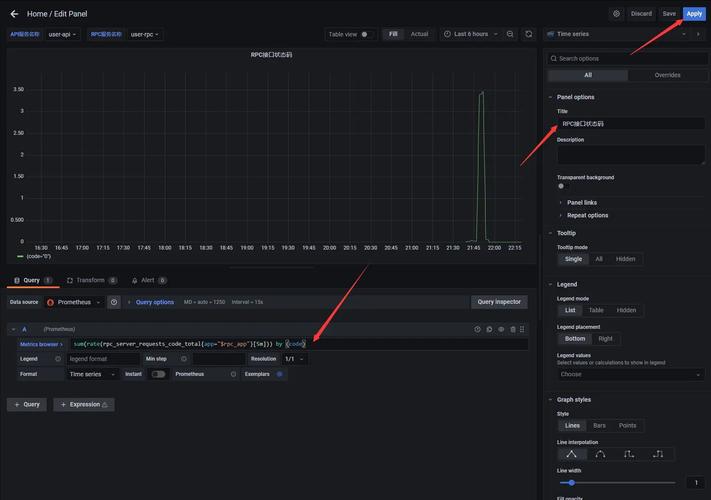This screenshot has height=500, width=711.
Task: Switch to the Transform tab
Action: [x=92, y=280]
